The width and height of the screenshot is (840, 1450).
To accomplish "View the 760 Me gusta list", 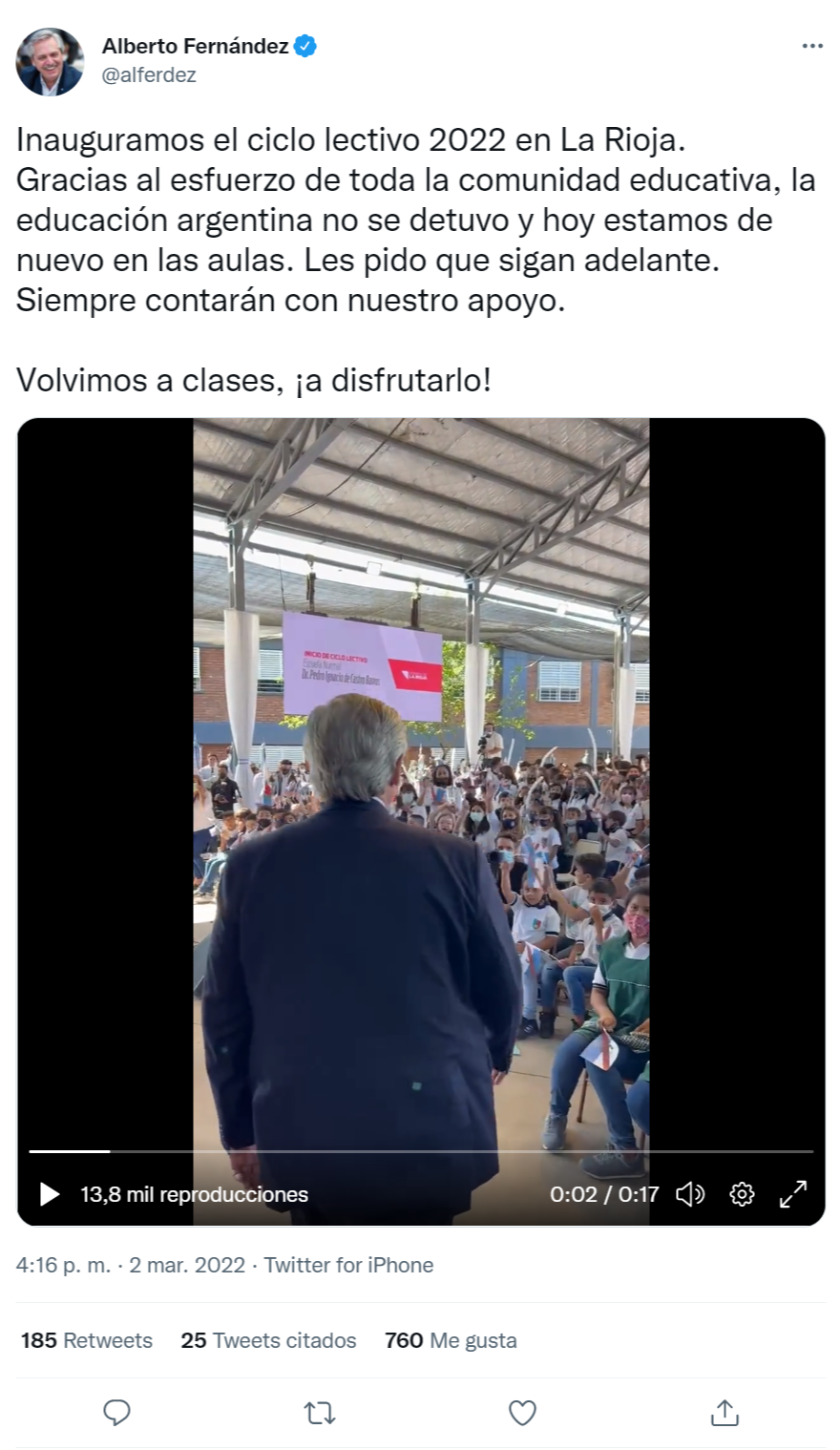I will point(451,1340).
